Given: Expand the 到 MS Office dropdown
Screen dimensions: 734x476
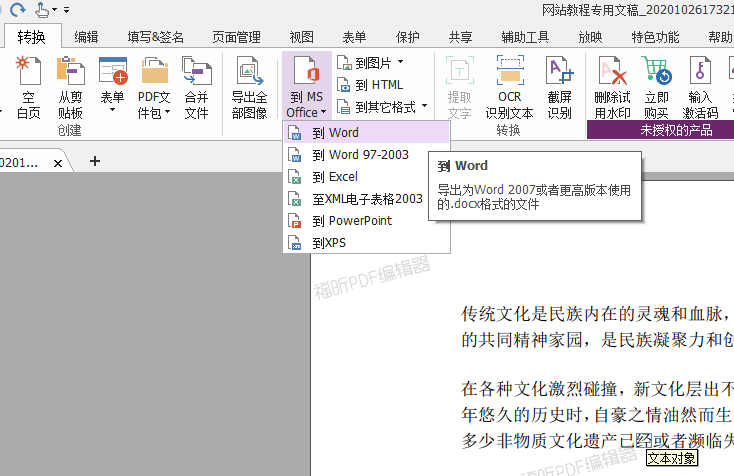Looking at the screenshot, I should tap(307, 86).
